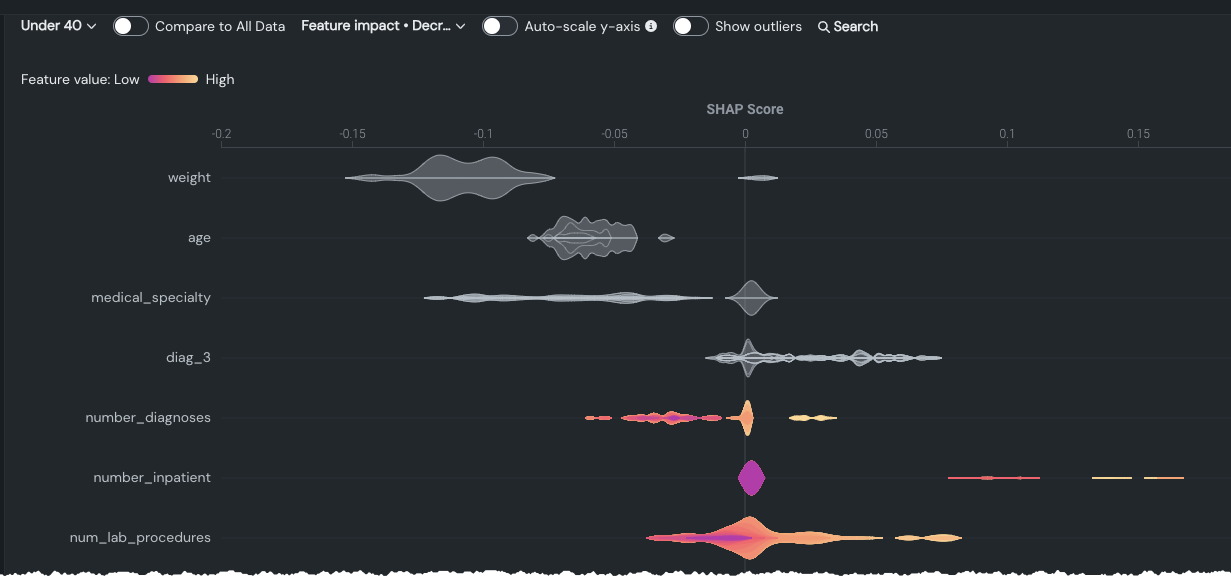
Task: Open the Under 40 segment dropdown
Action: tap(58, 26)
